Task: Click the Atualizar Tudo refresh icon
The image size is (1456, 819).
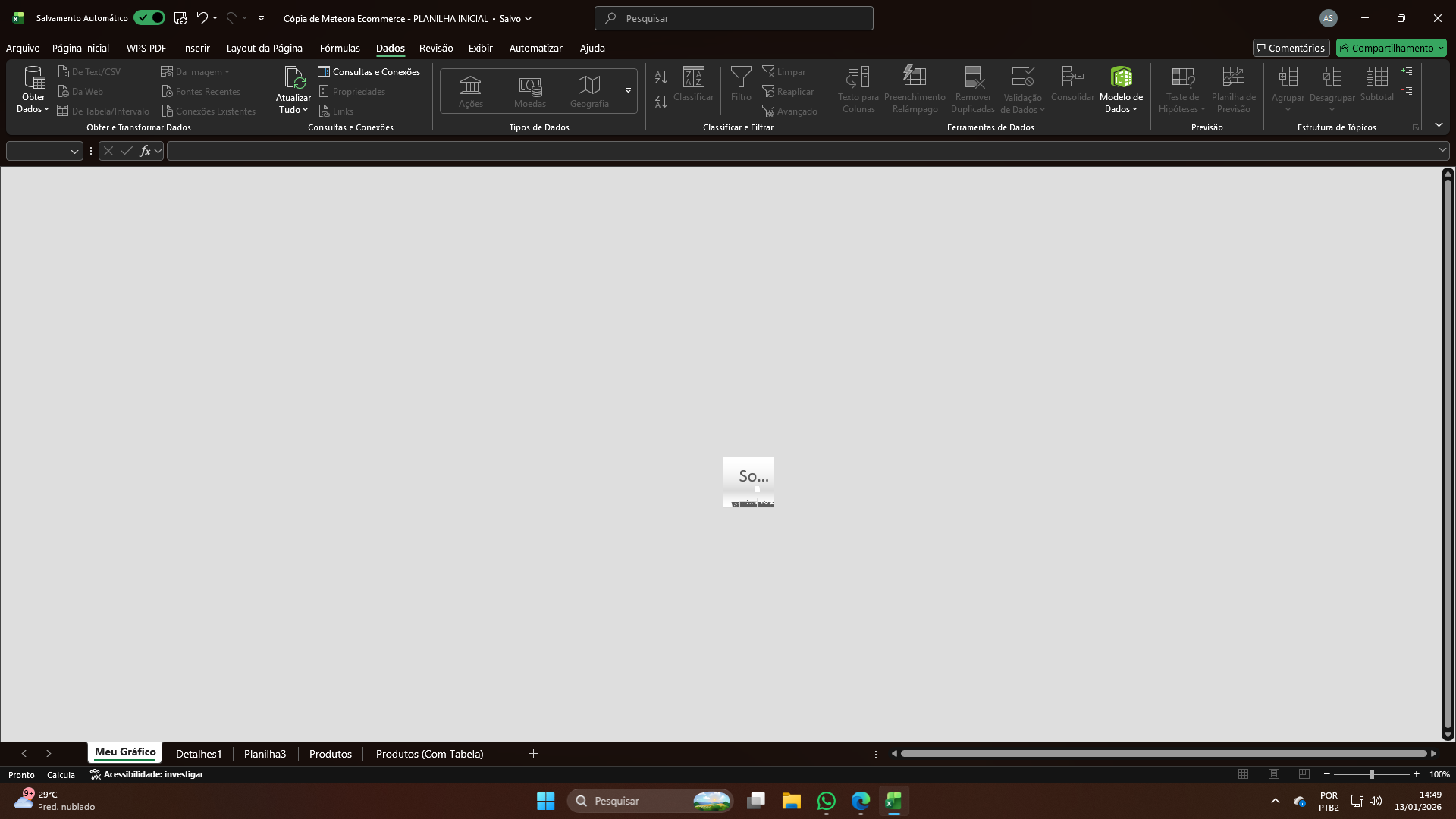Action: (x=293, y=78)
